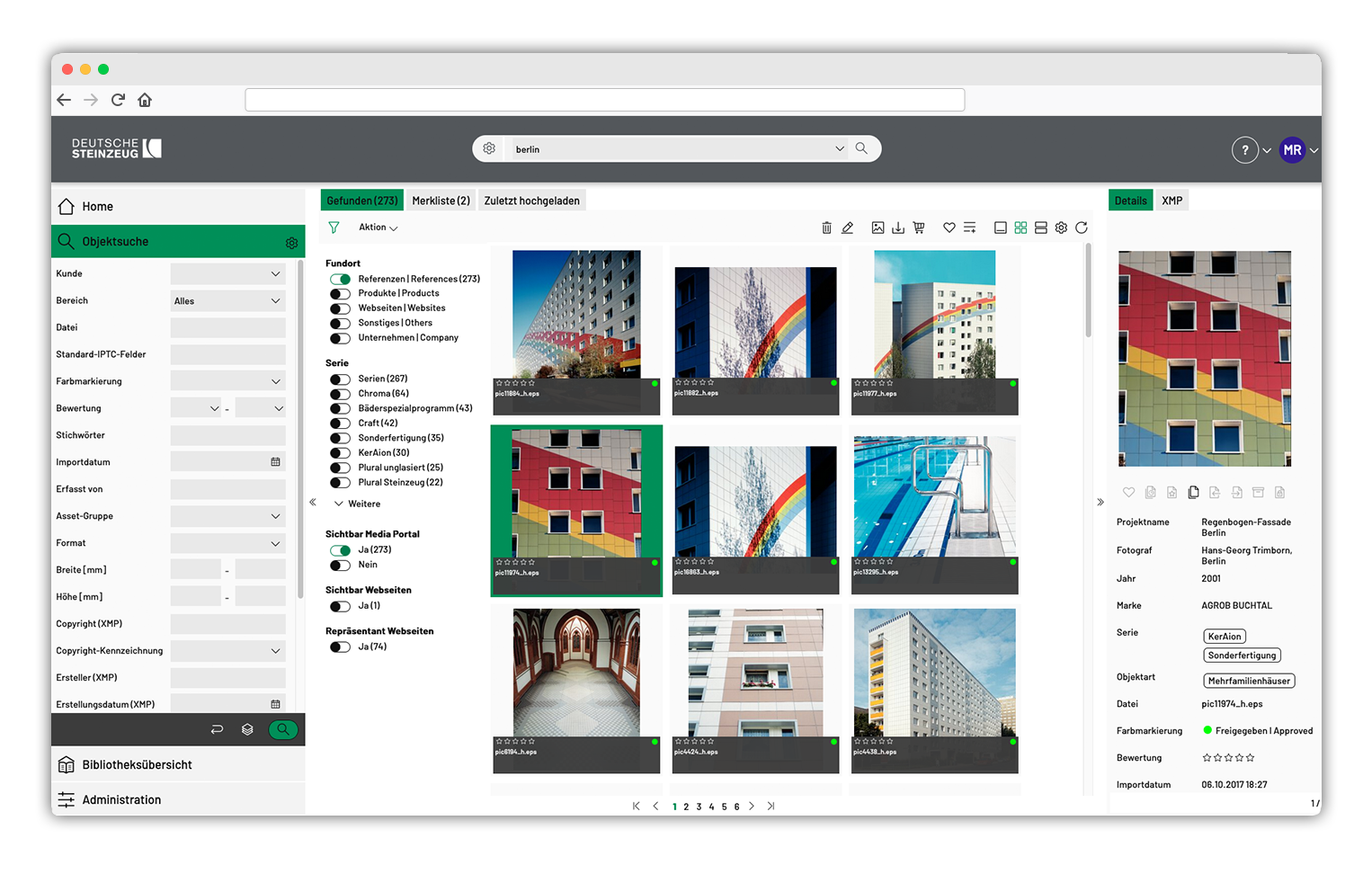Open view settings gear in results toolbar
The width and height of the screenshot is (1372, 883).
1061,227
